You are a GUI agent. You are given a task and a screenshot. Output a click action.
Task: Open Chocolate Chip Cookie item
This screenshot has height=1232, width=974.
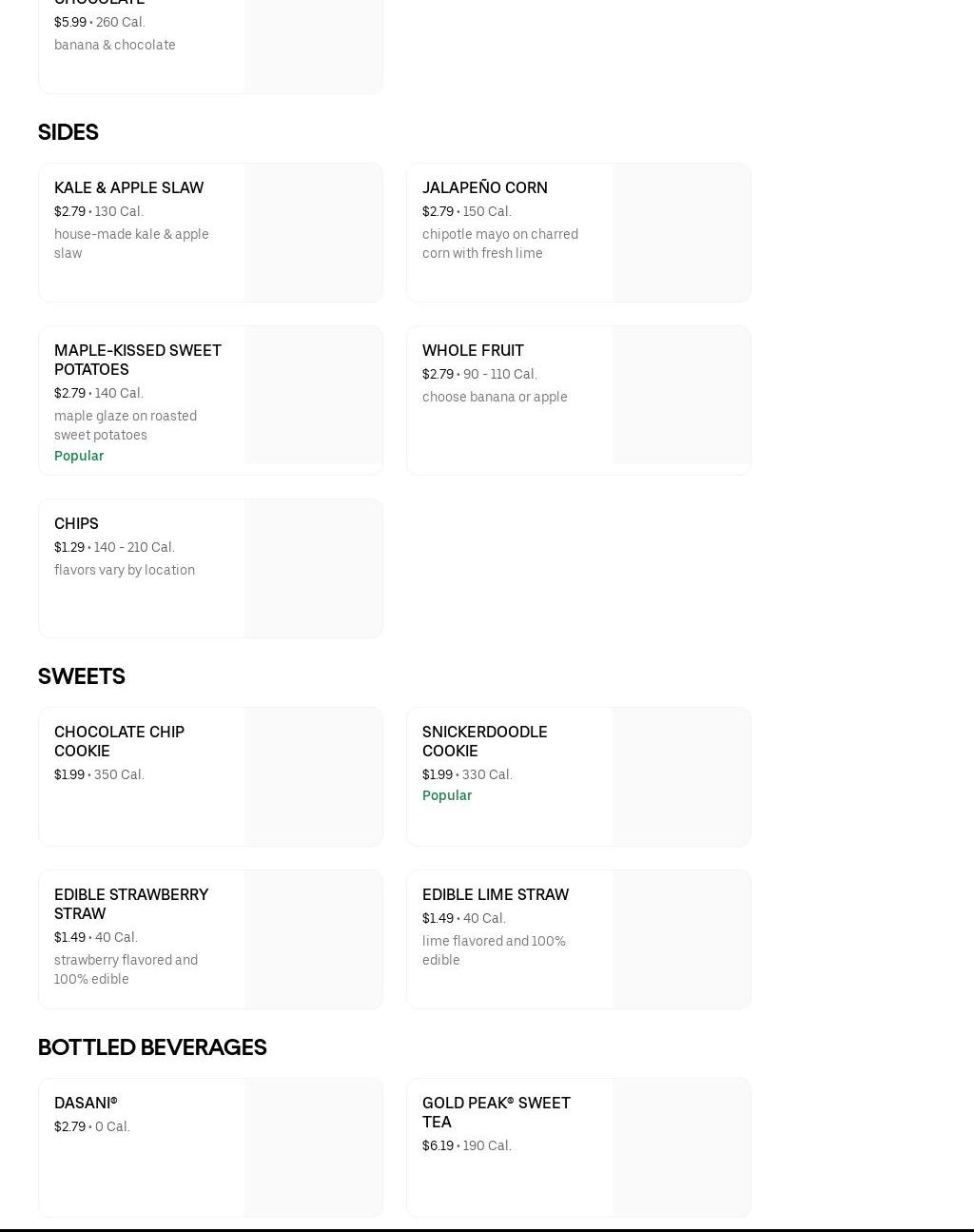119,741
